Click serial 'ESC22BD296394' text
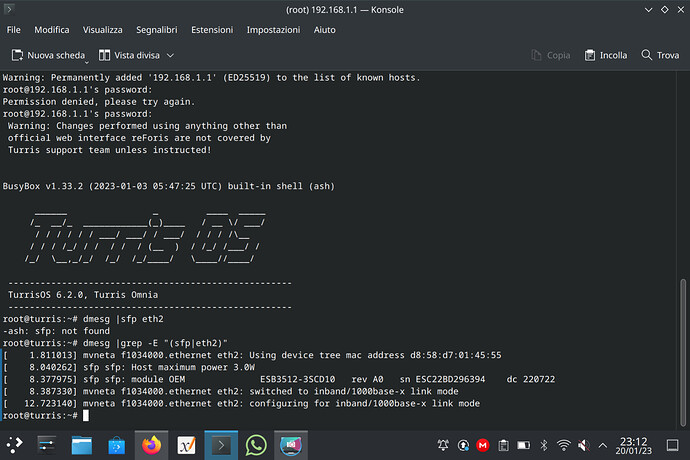Image resolution: width=690 pixels, height=460 pixels. click(450, 379)
